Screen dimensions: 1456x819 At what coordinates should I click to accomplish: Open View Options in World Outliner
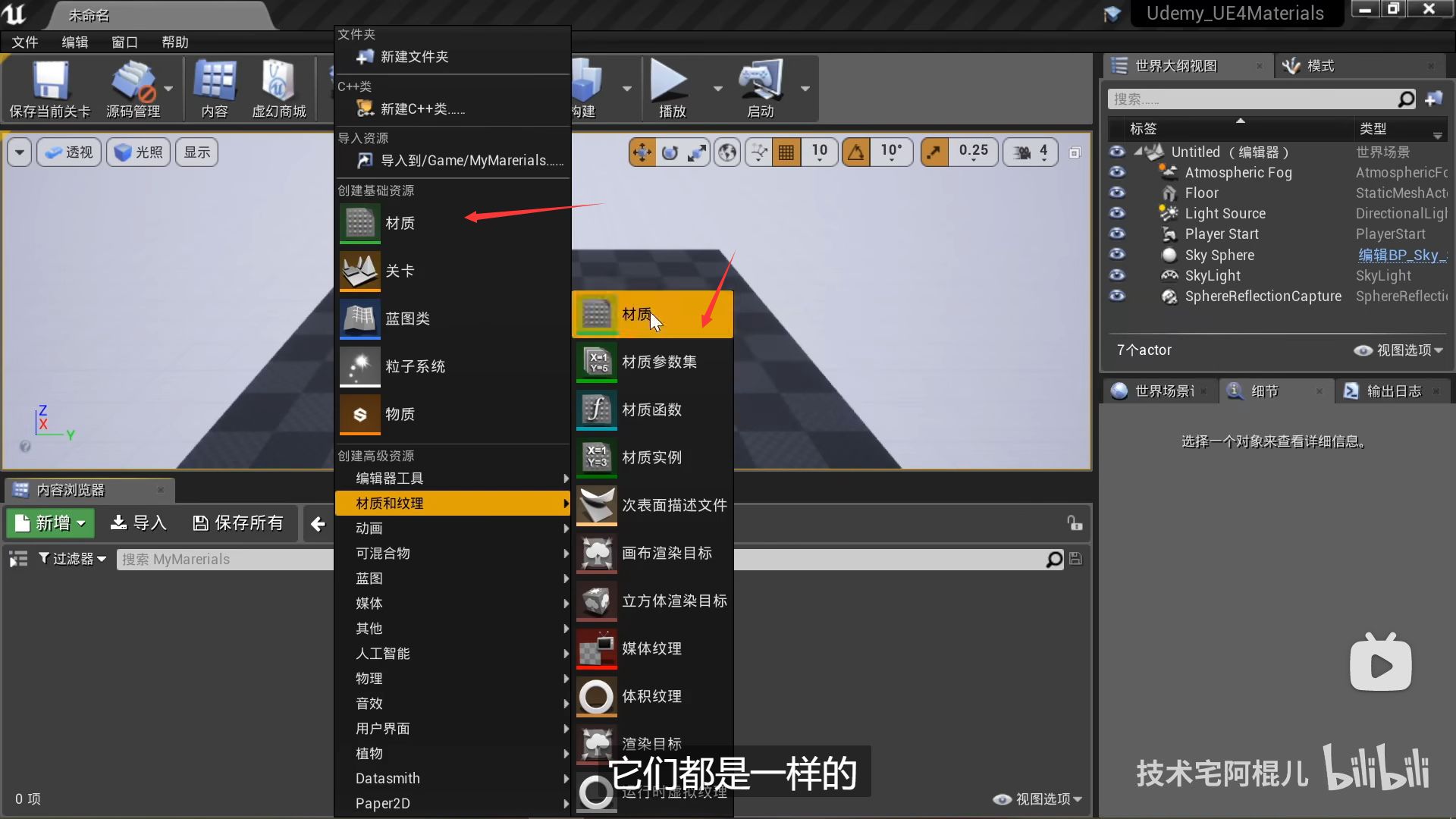pyautogui.click(x=1399, y=350)
